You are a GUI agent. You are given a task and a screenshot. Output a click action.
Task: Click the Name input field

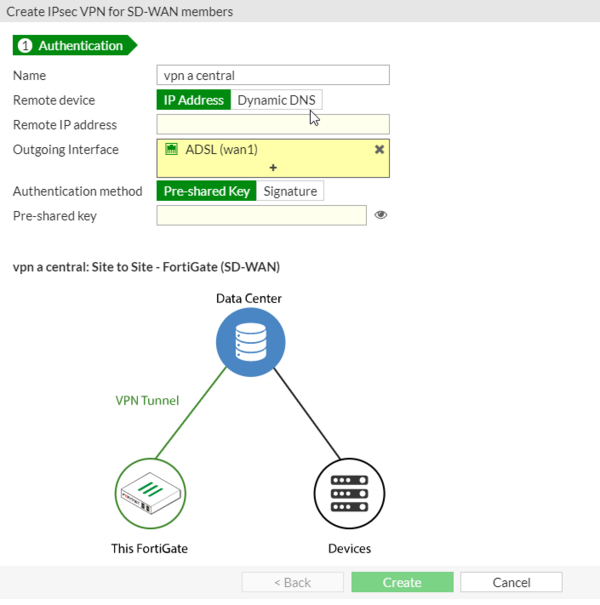(273, 75)
